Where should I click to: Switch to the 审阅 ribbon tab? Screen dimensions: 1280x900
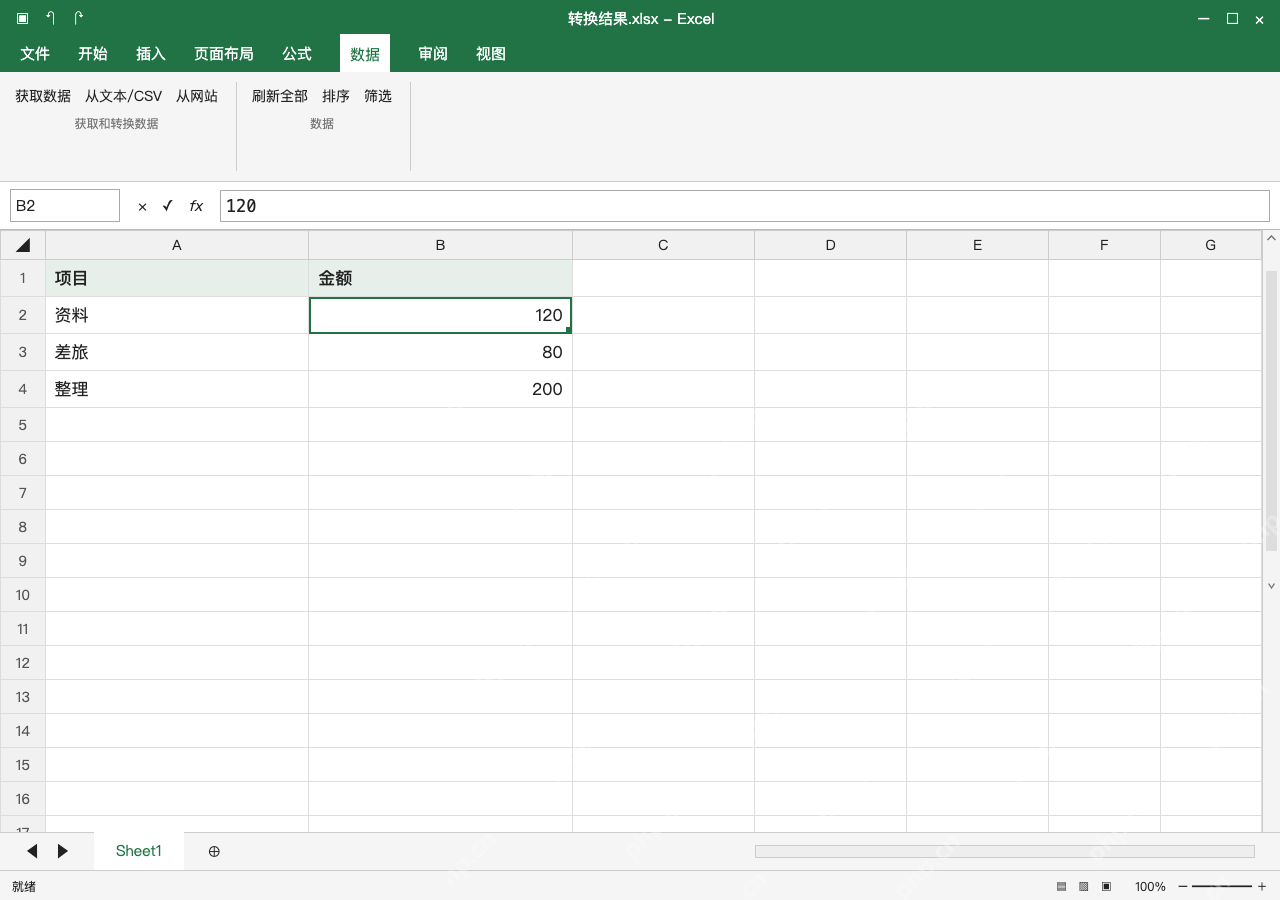coord(433,54)
